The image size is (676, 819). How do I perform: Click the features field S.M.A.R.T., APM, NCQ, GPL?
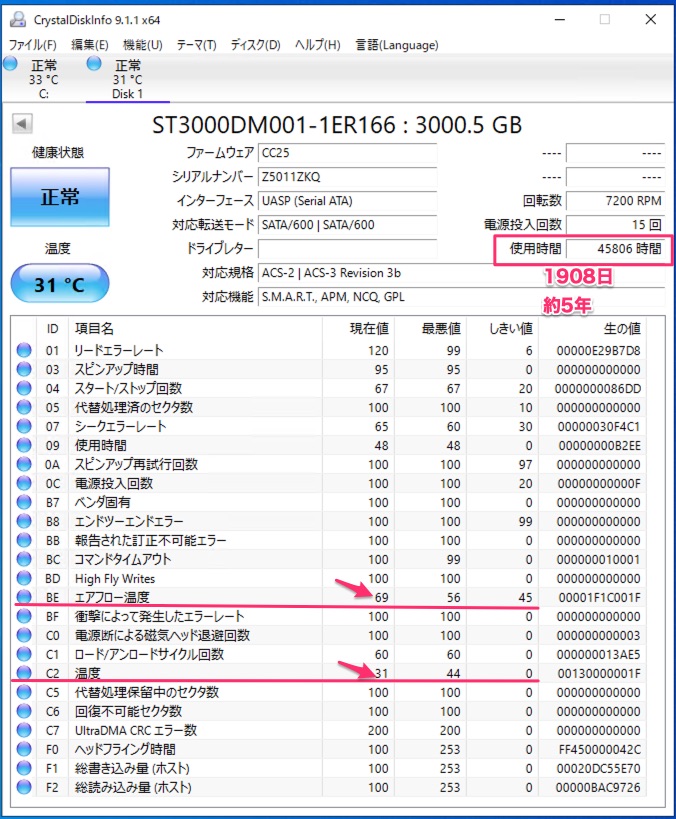click(x=461, y=297)
